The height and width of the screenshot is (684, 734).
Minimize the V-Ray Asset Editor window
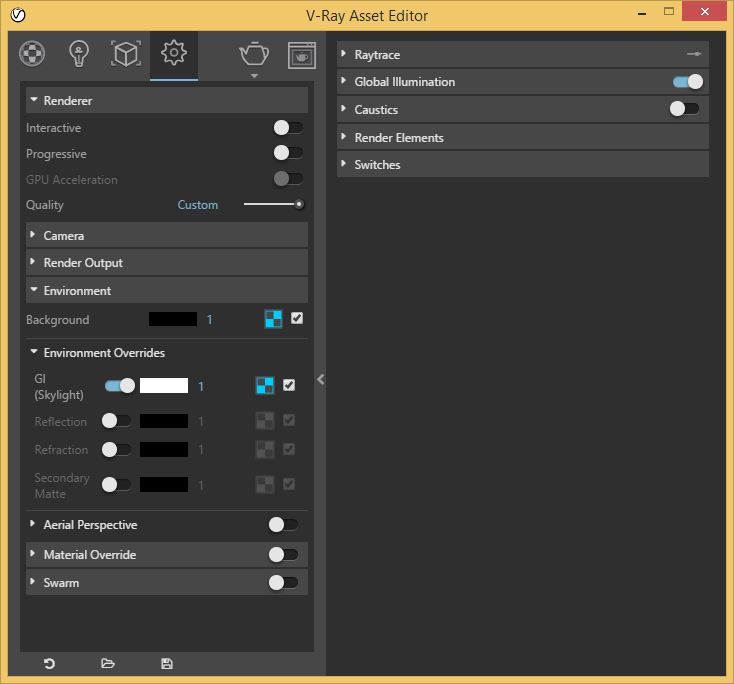[x=642, y=14]
